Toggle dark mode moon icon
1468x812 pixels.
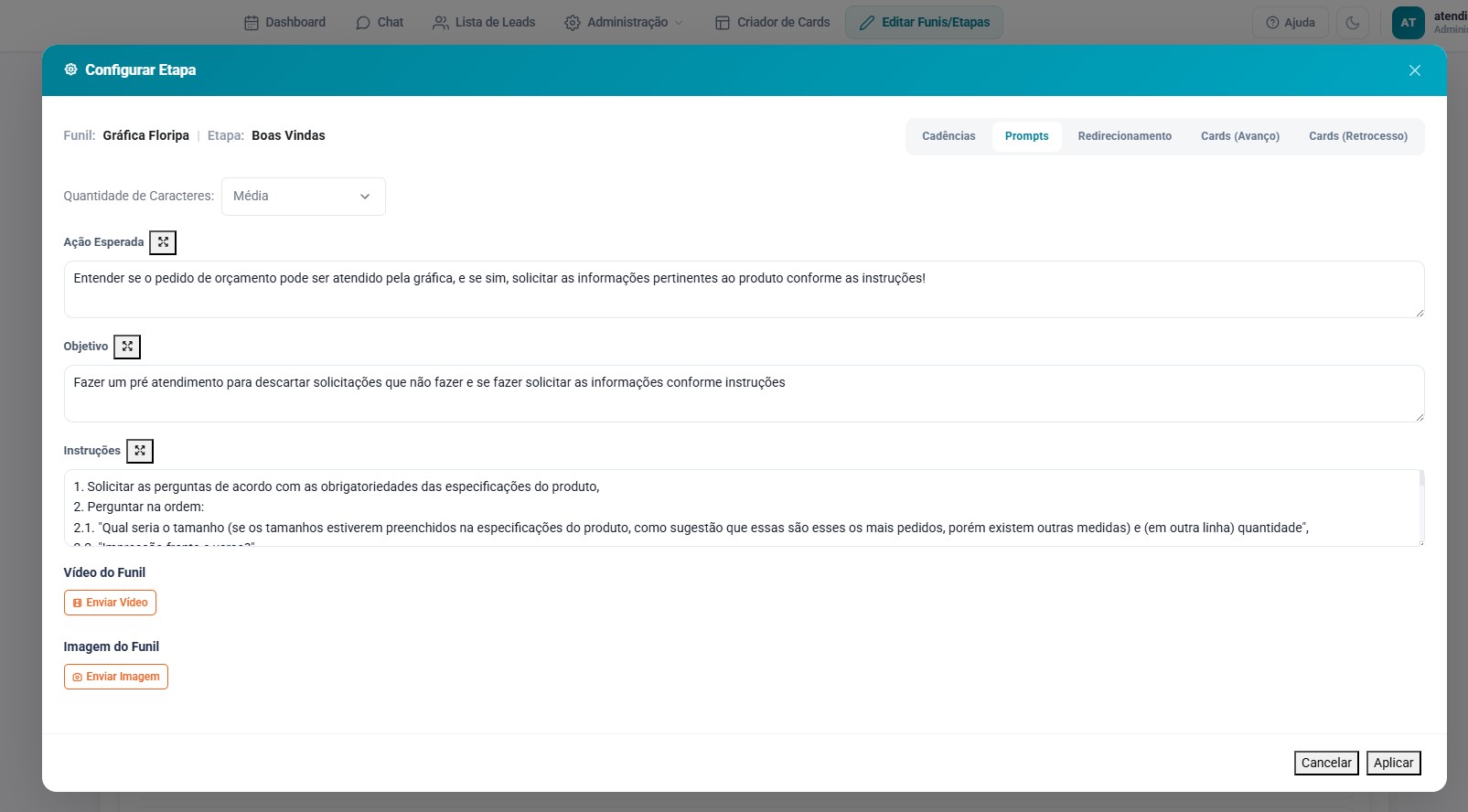pos(1353,23)
